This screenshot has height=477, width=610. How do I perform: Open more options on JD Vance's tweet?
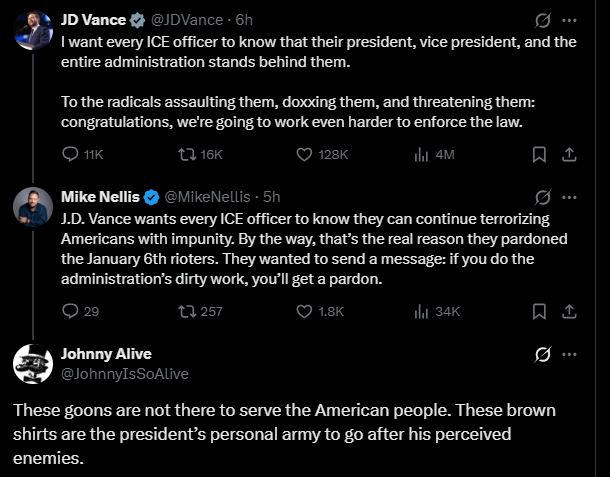click(569, 20)
